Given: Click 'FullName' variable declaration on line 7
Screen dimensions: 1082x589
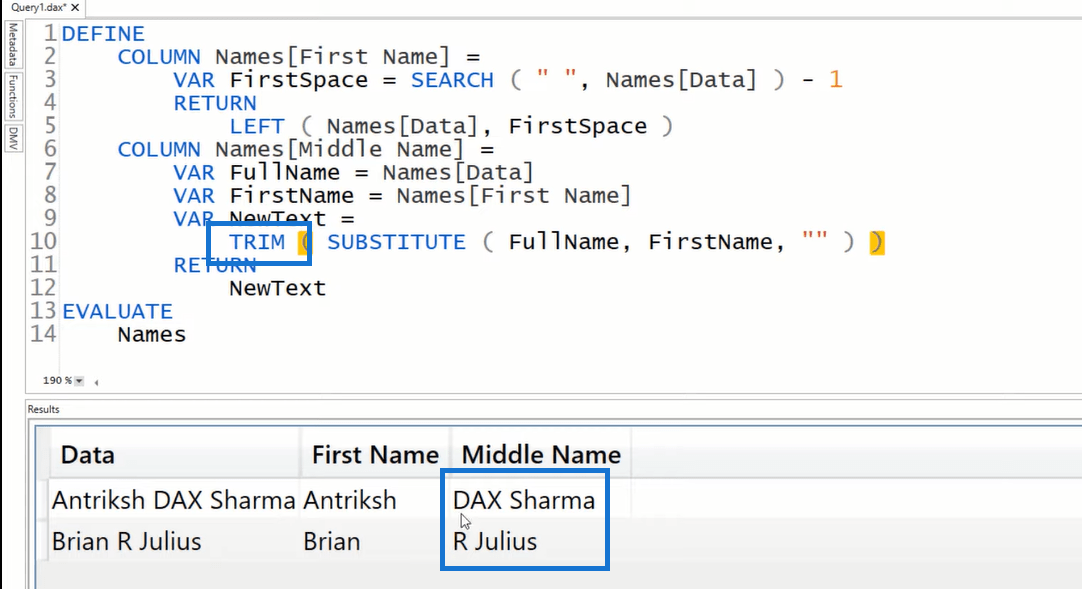Looking at the screenshot, I should (284, 172).
